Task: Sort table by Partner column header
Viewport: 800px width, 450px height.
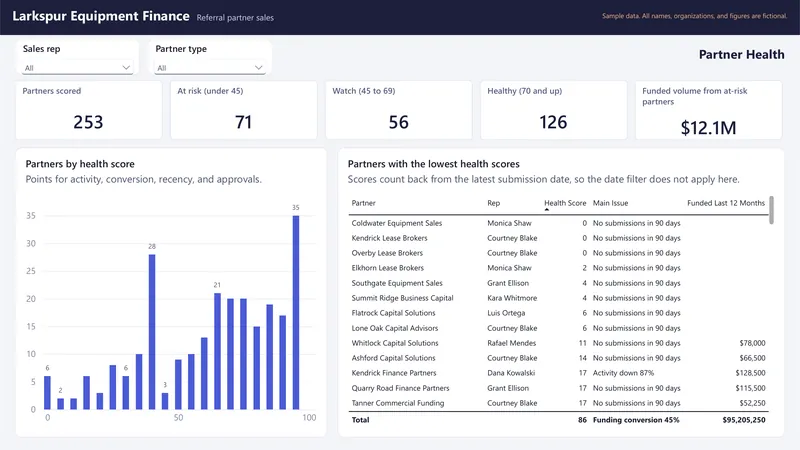Action: coord(363,203)
